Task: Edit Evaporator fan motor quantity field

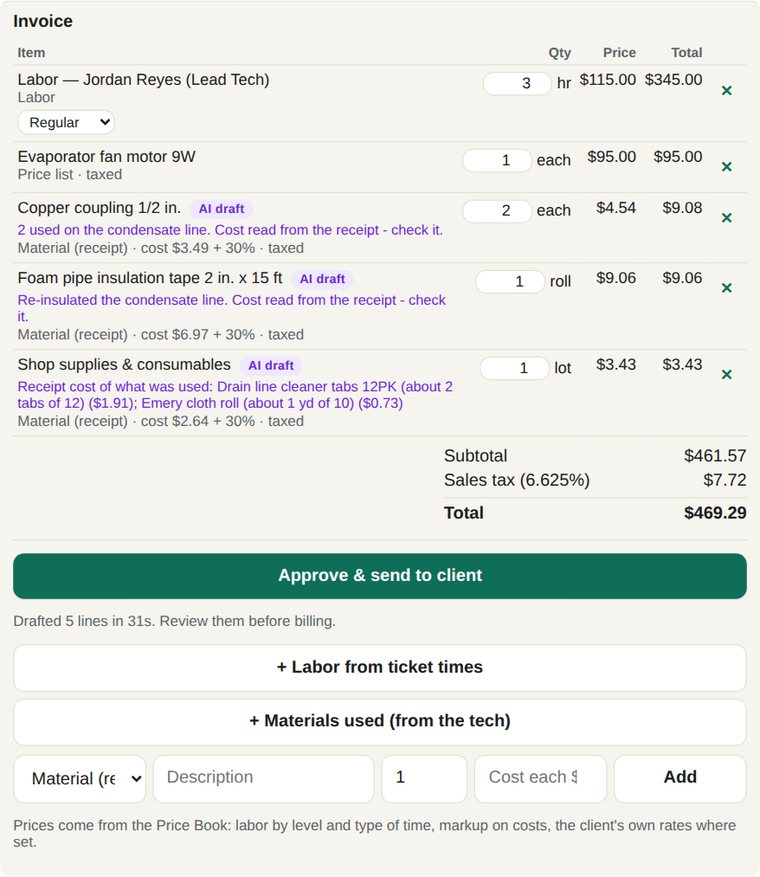Action: (x=497, y=161)
